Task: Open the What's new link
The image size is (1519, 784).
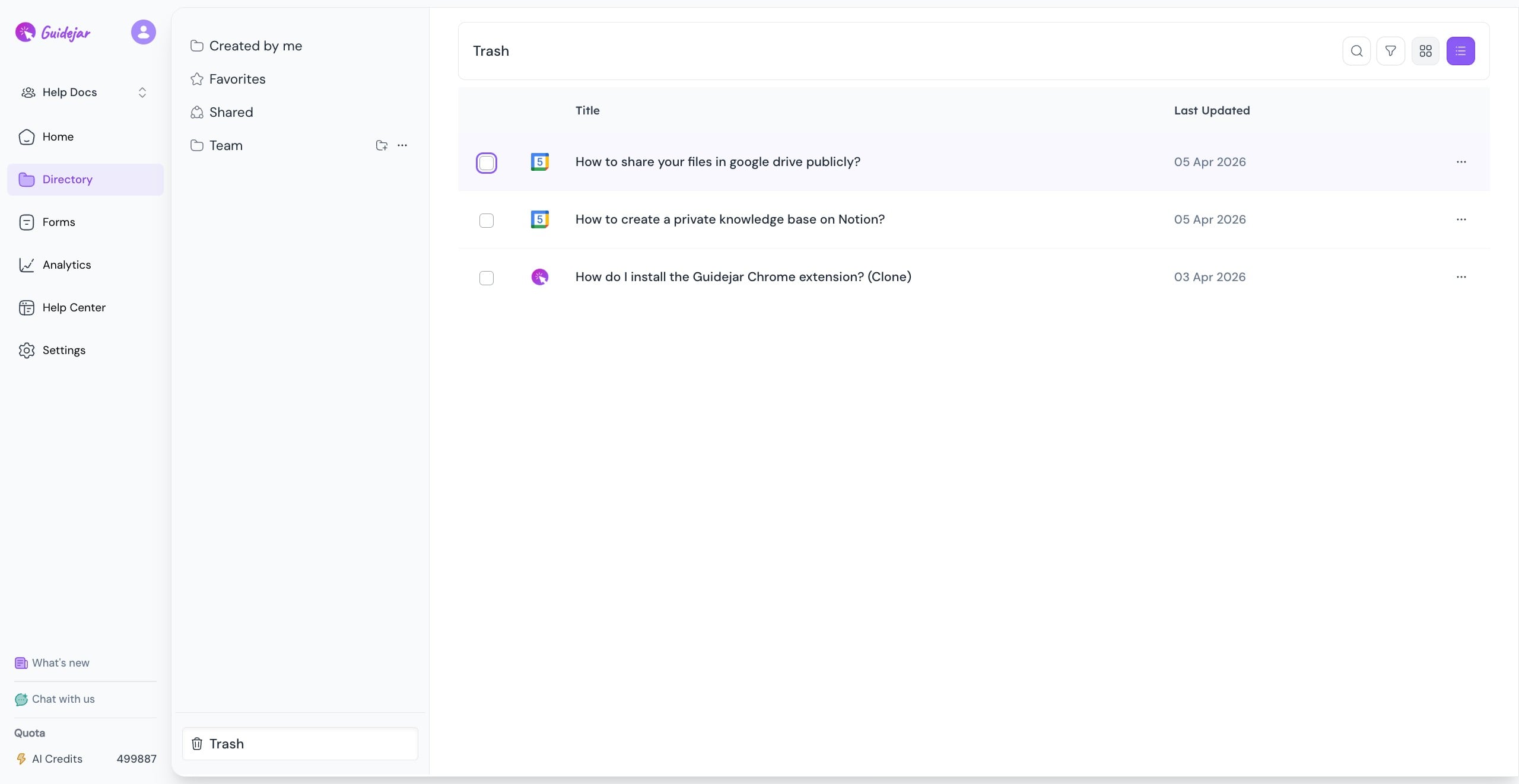Action: [60, 663]
